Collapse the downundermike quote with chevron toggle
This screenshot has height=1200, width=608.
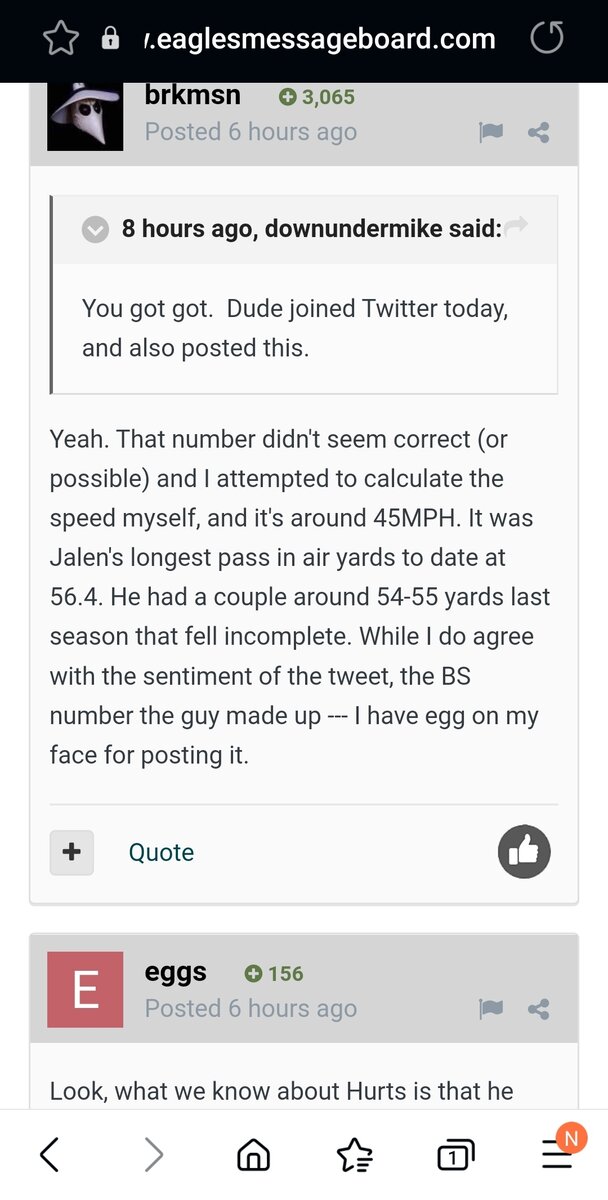[x=95, y=229]
